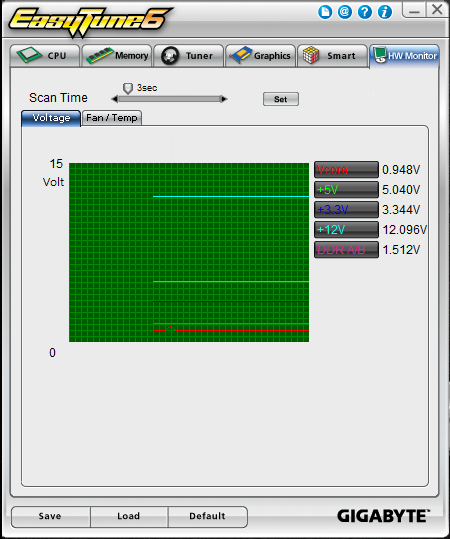The height and width of the screenshot is (539, 450).
Task: Click the 15 Volt axis label
Action: click(x=54, y=173)
